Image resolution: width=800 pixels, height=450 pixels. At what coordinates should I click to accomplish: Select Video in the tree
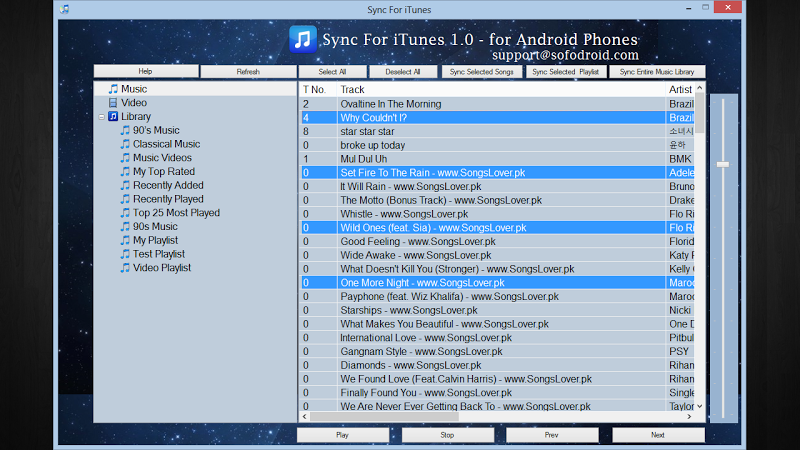(x=134, y=103)
